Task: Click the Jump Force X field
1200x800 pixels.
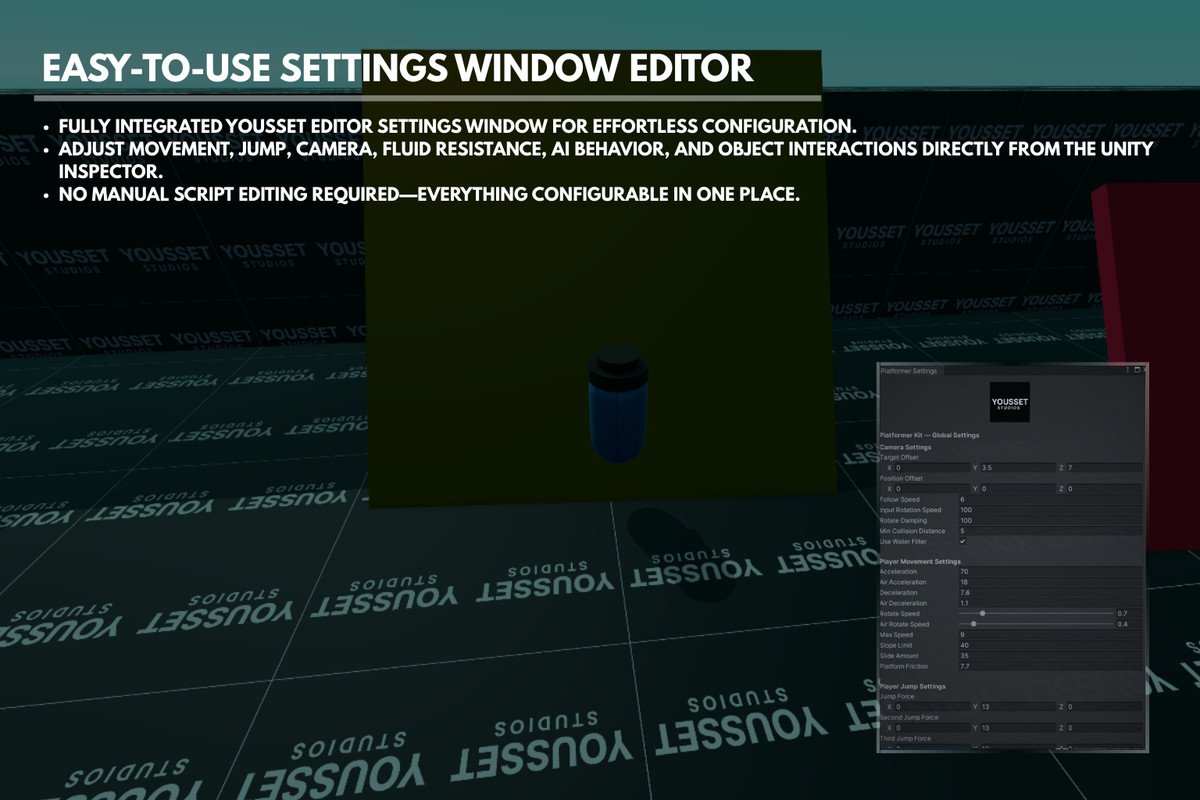Action: [932, 706]
